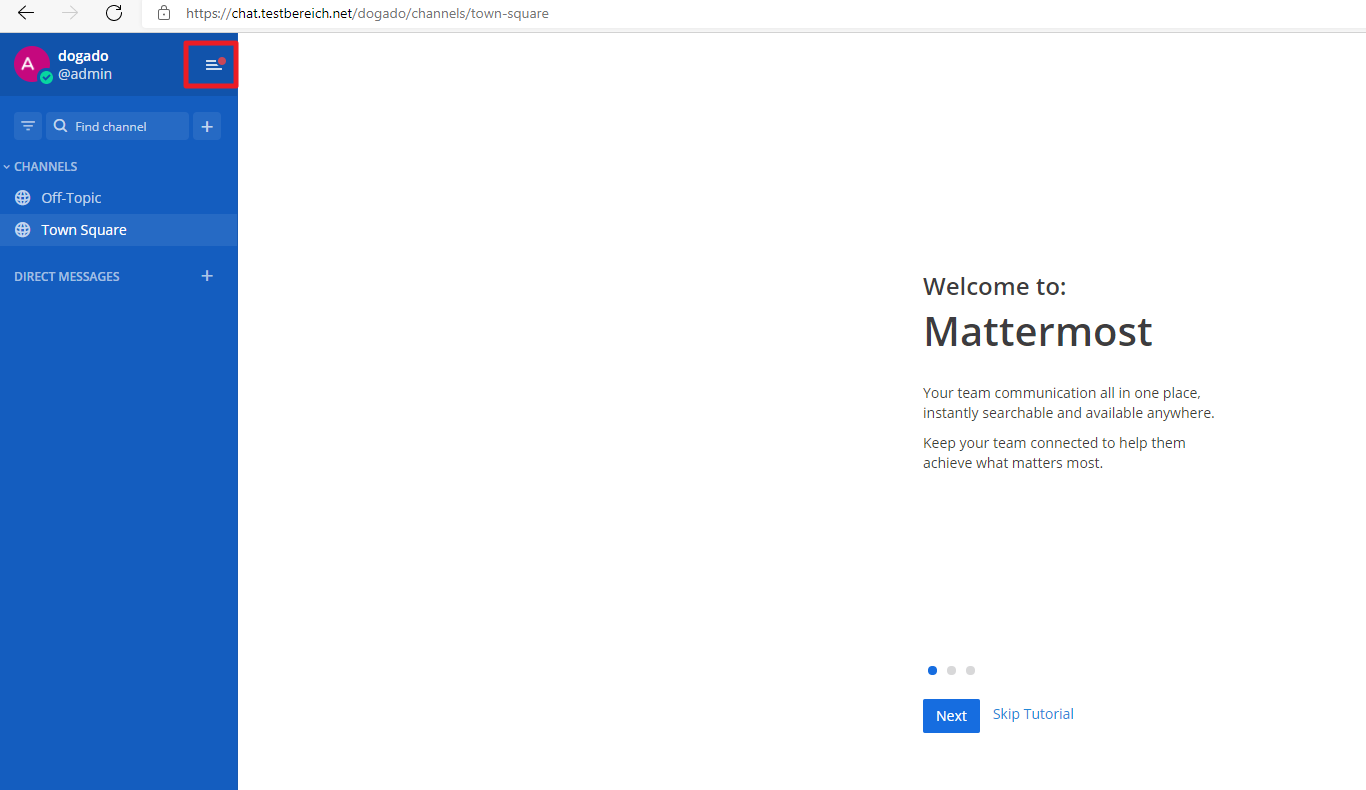Viewport: 1366px width, 790px height.
Task: Open the Off-Topic channel
Action: 119,198
